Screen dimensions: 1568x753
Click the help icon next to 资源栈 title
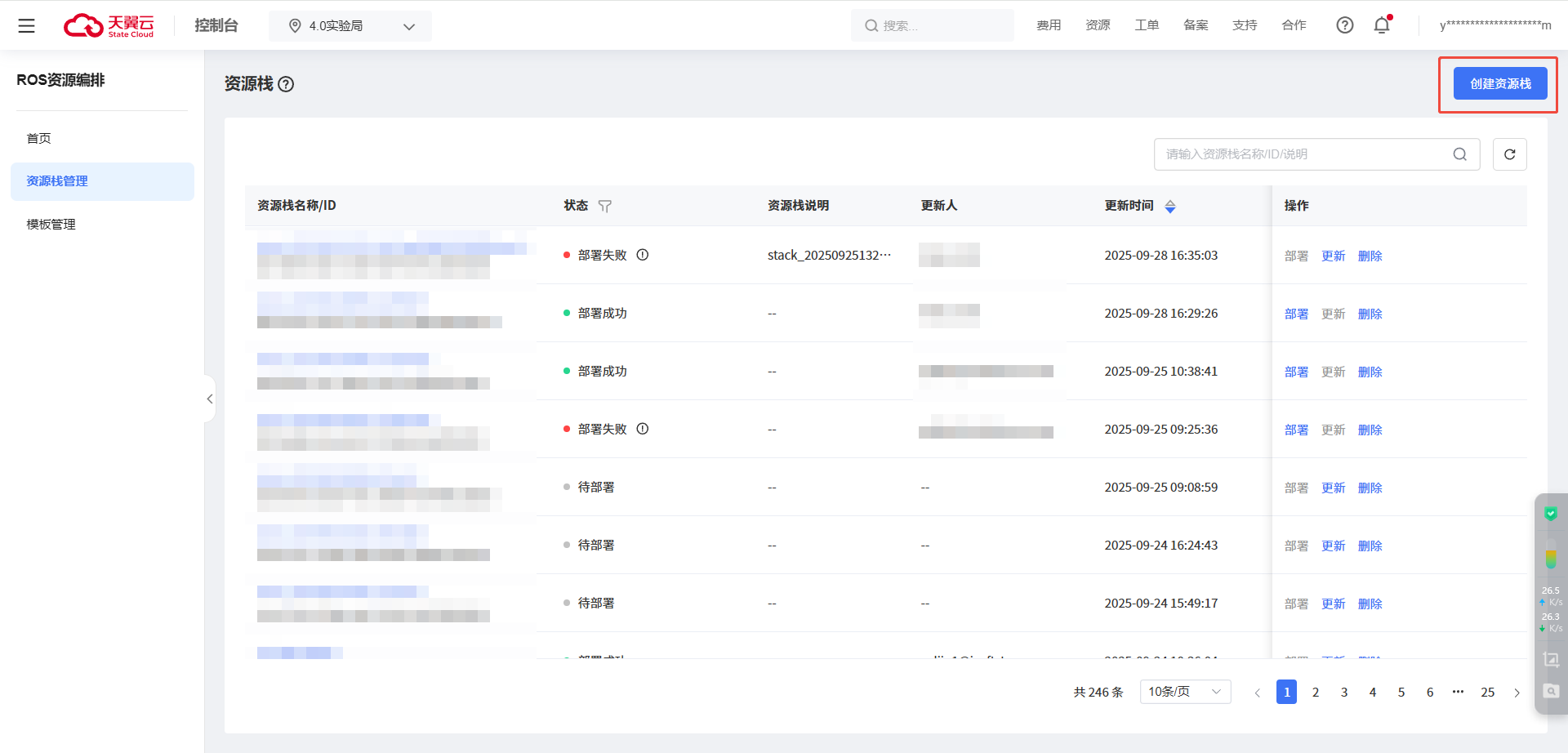tap(286, 84)
